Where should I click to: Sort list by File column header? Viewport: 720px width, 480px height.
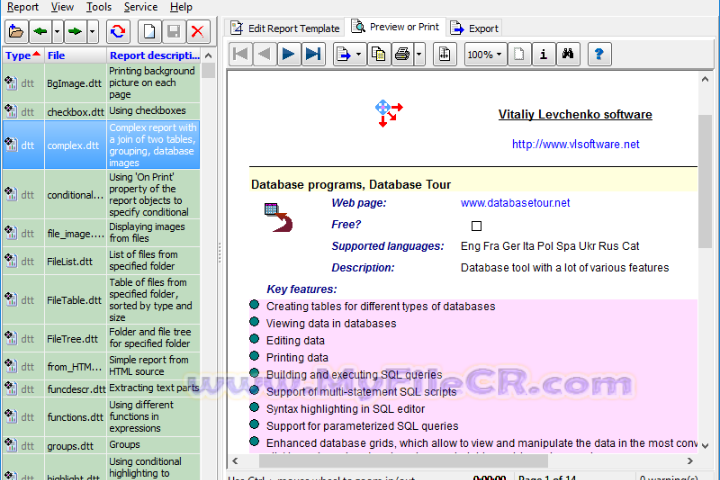[x=75, y=55]
